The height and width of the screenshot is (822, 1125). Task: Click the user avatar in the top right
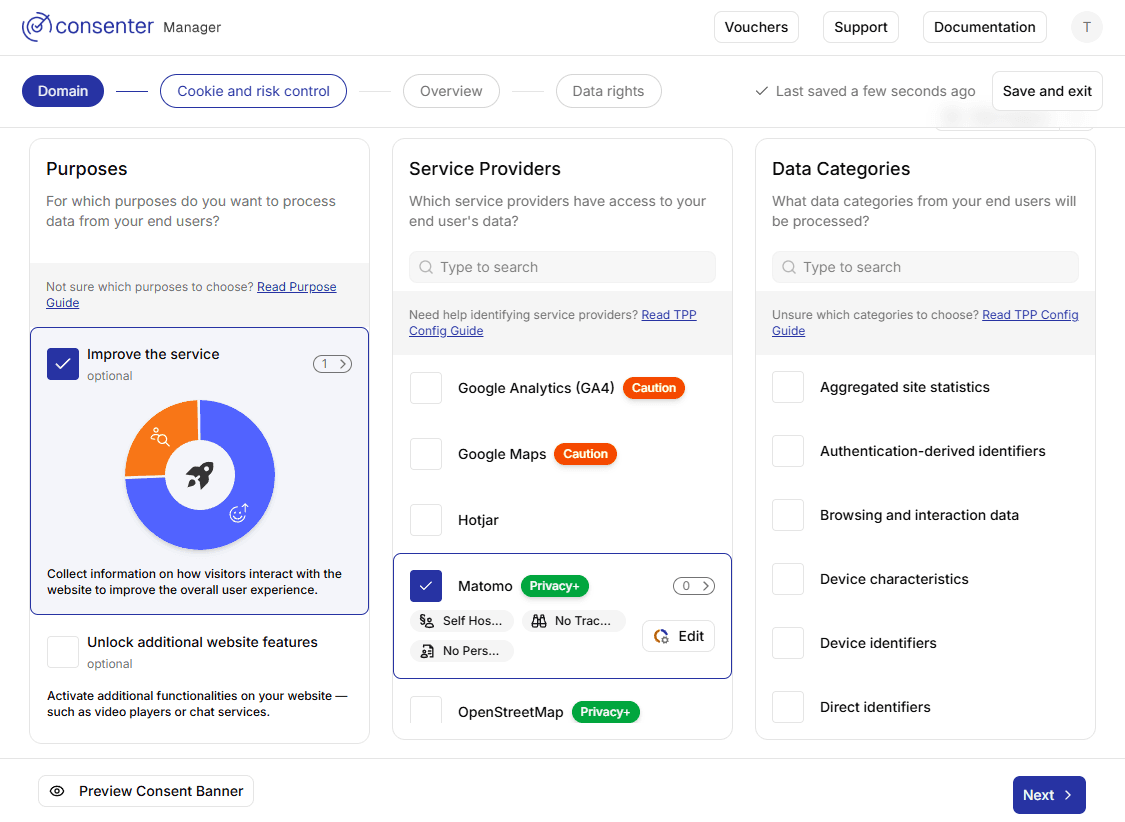[1086, 27]
